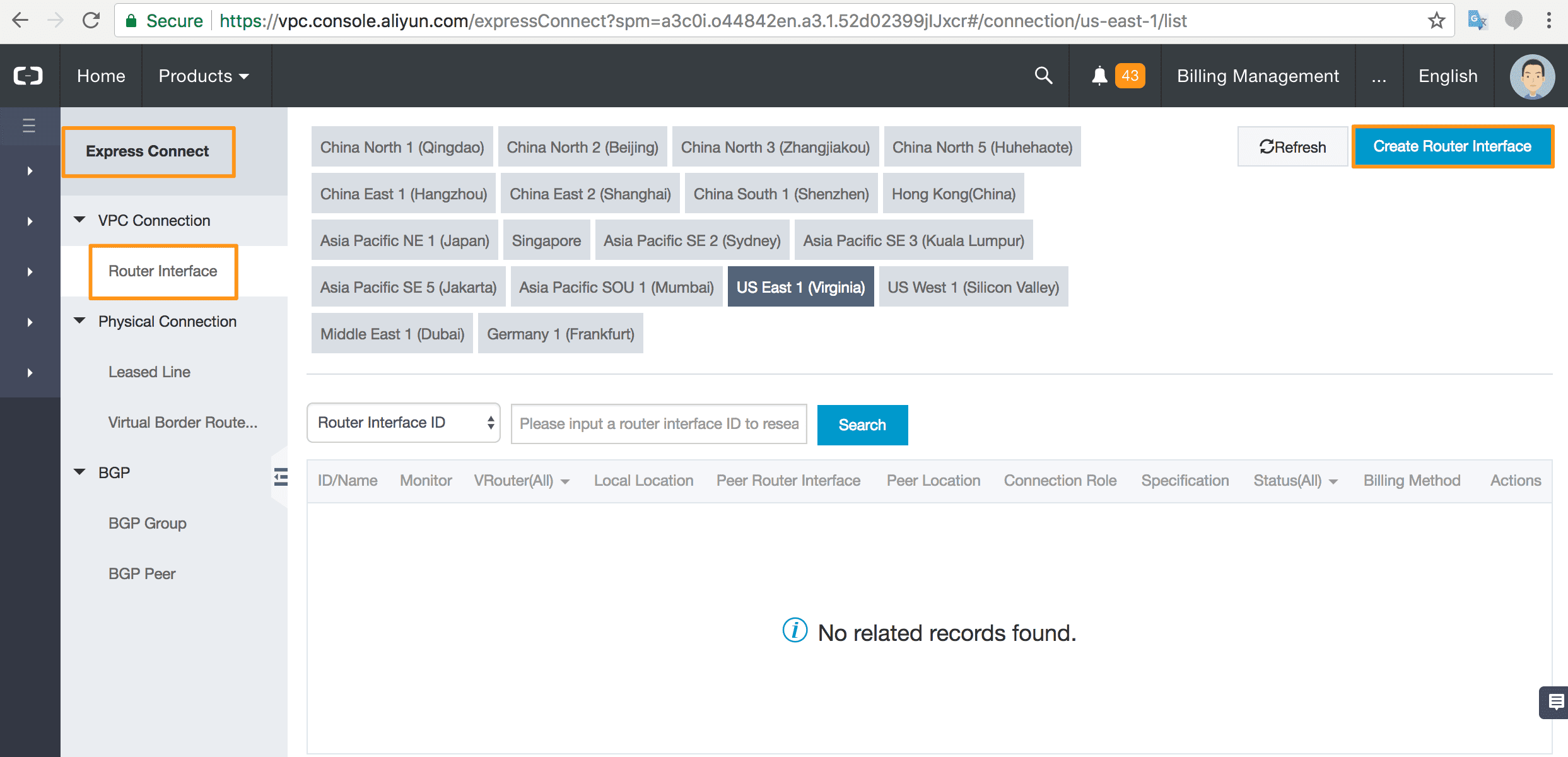
Task: Expand the second arrow in left rail
Action: pos(30,221)
